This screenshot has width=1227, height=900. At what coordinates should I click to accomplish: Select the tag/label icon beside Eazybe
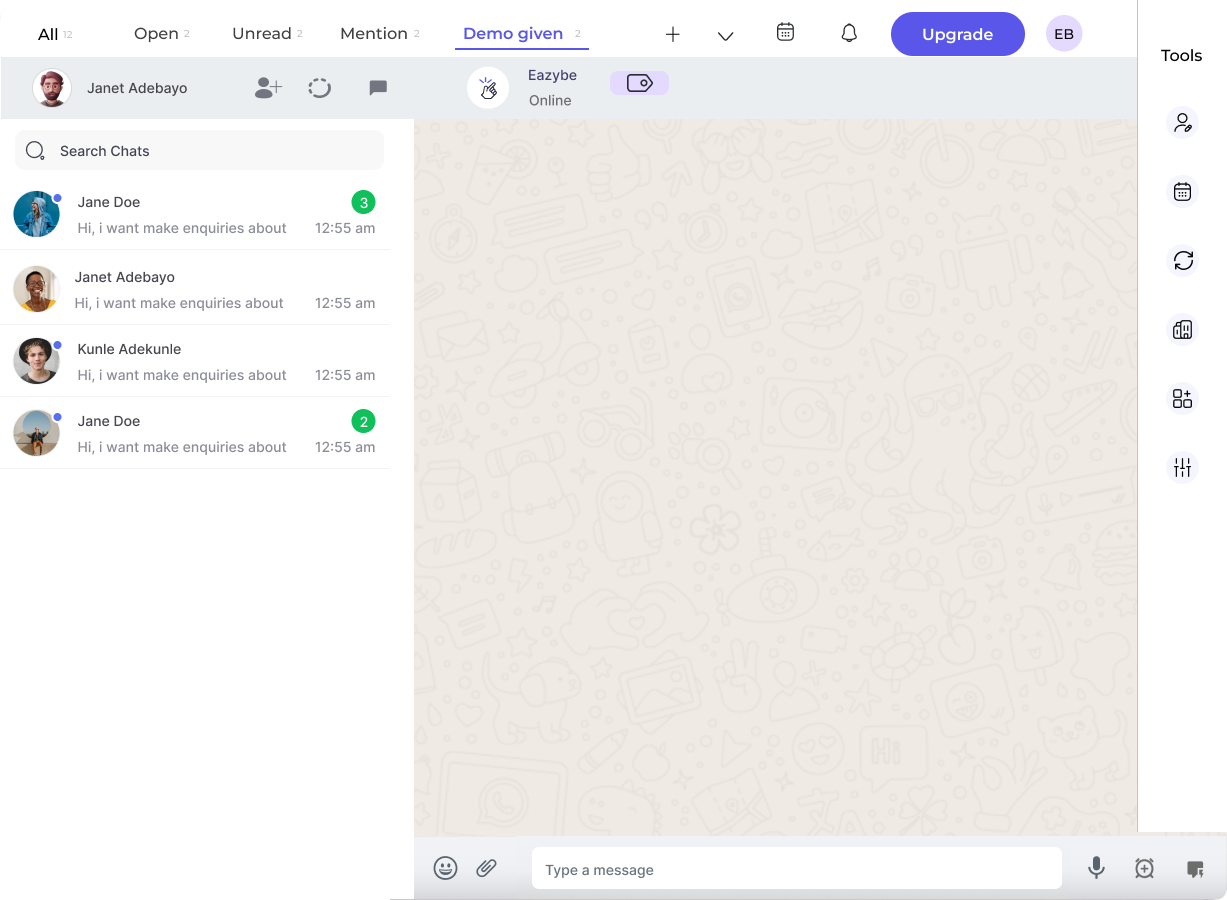[639, 83]
